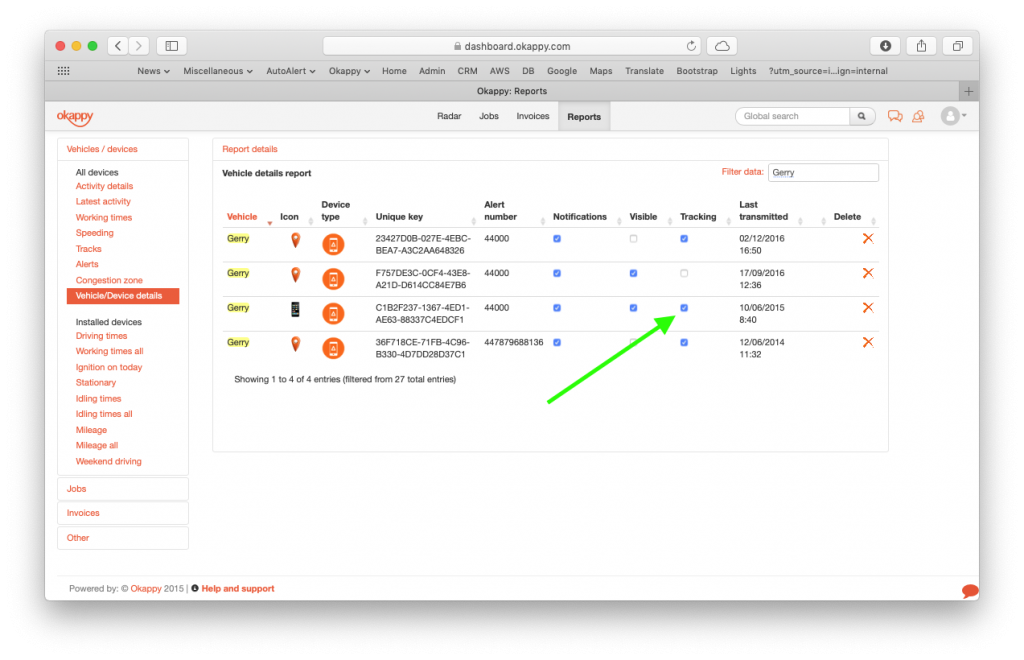This screenshot has height=660, width=1024.
Task: Open the user profile avatar menu
Action: (x=953, y=116)
